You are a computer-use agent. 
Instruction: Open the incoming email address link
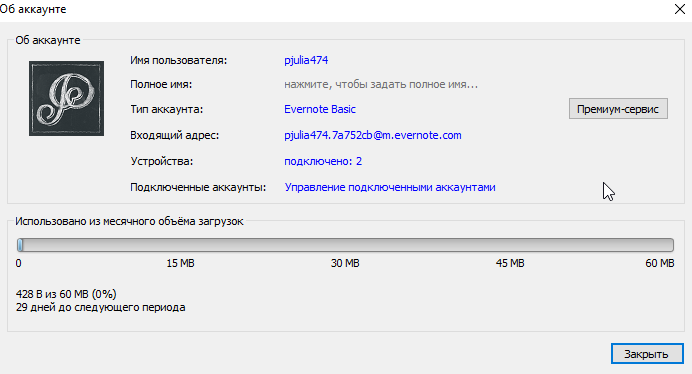tap(372, 135)
